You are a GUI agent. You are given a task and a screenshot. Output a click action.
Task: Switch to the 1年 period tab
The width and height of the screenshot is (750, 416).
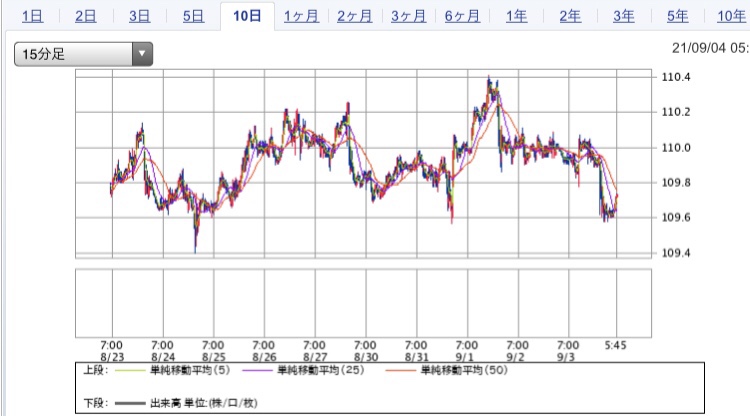click(x=517, y=16)
